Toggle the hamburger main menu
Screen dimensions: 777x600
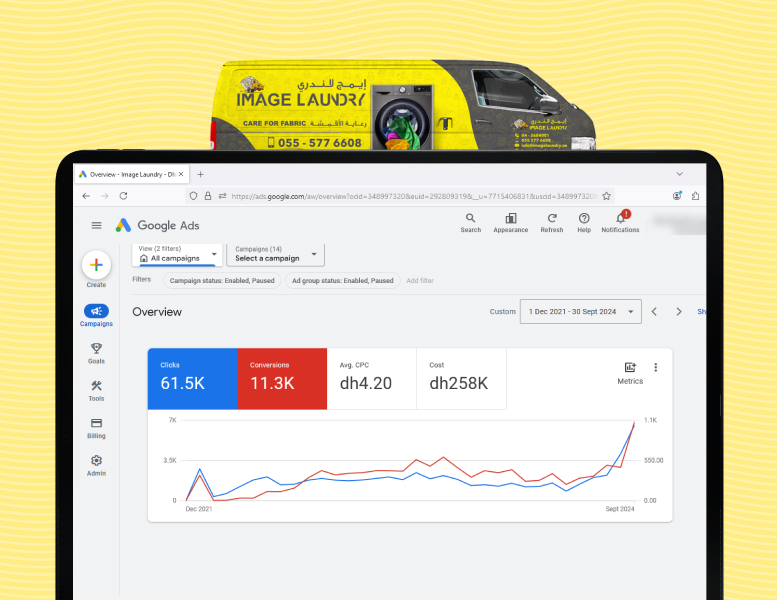(x=96, y=226)
